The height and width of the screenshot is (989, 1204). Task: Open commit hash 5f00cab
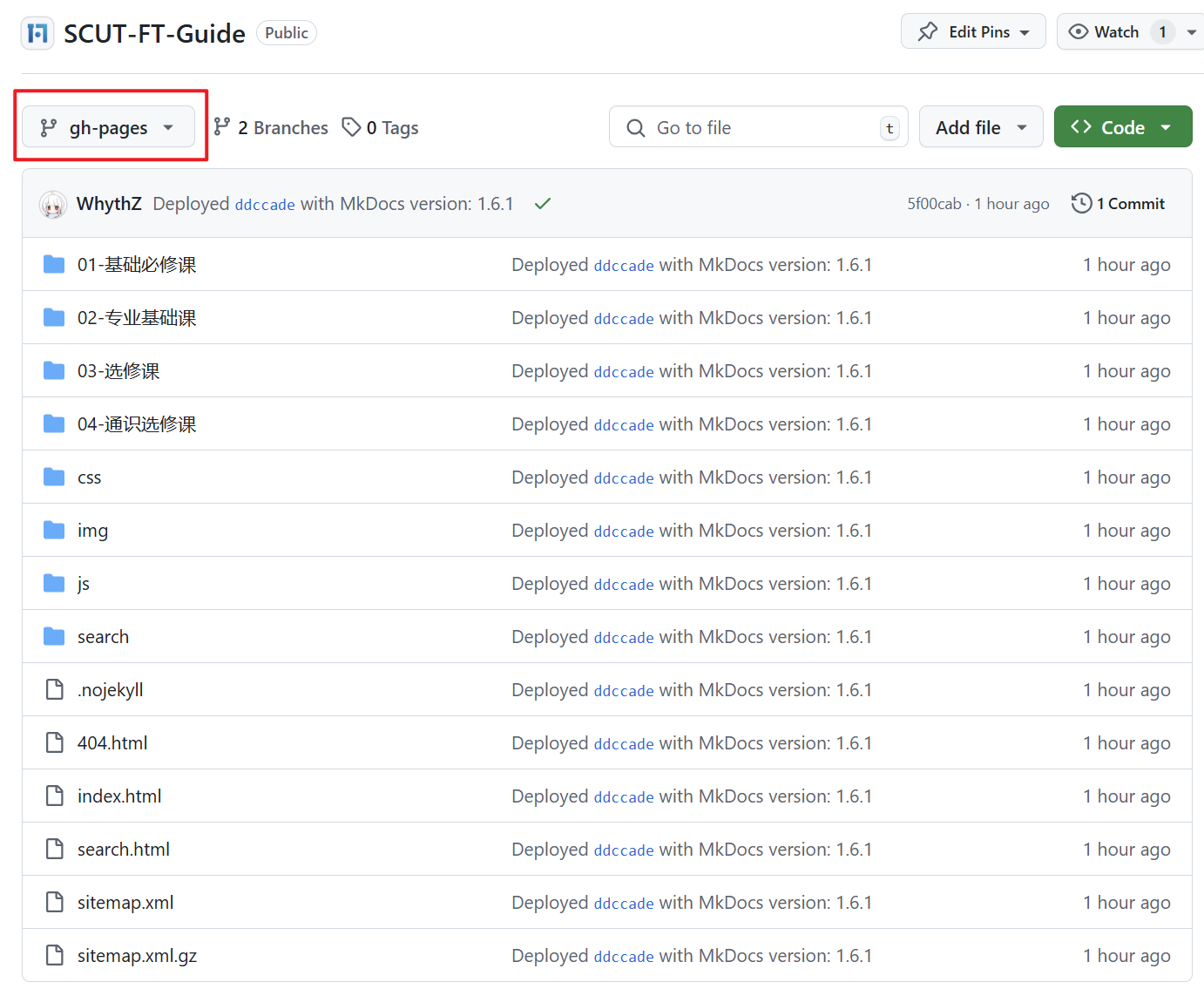click(934, 204)
